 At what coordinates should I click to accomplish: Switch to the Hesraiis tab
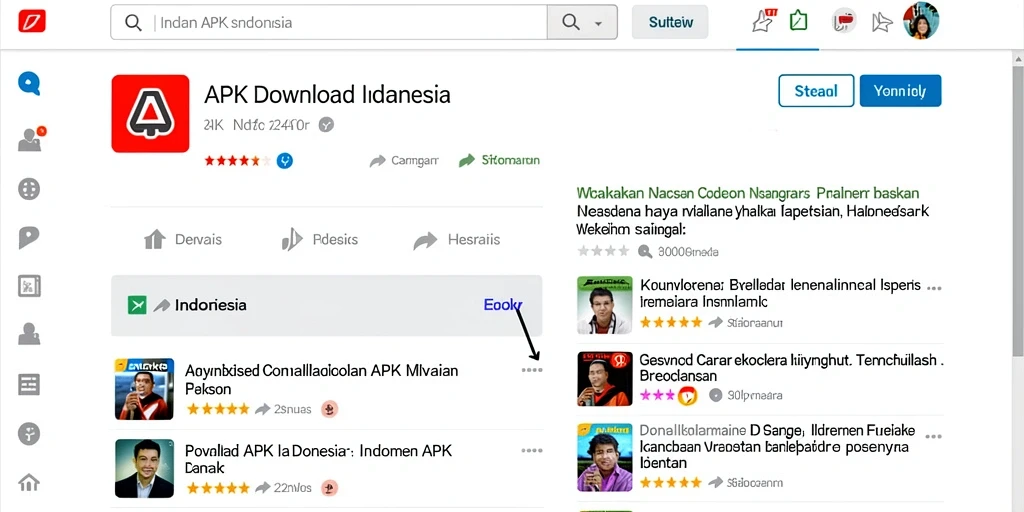pos(456,240)
